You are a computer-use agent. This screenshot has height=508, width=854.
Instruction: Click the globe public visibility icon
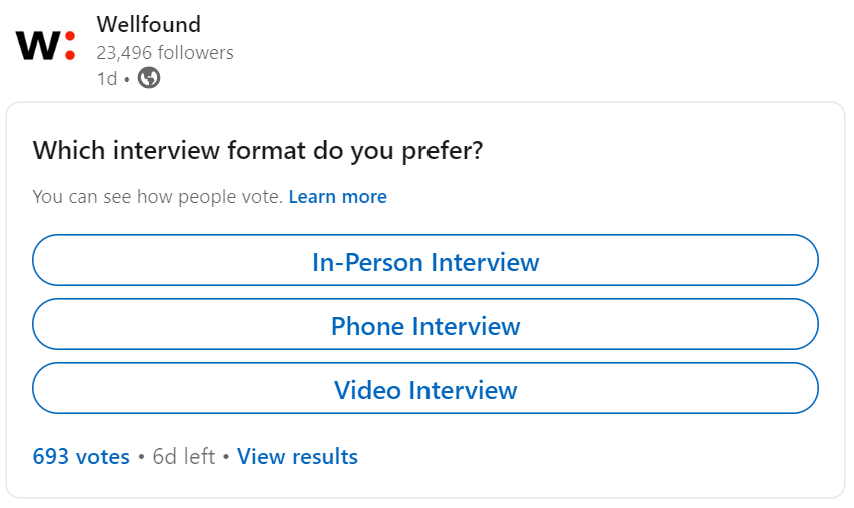[x=149, y=78]
